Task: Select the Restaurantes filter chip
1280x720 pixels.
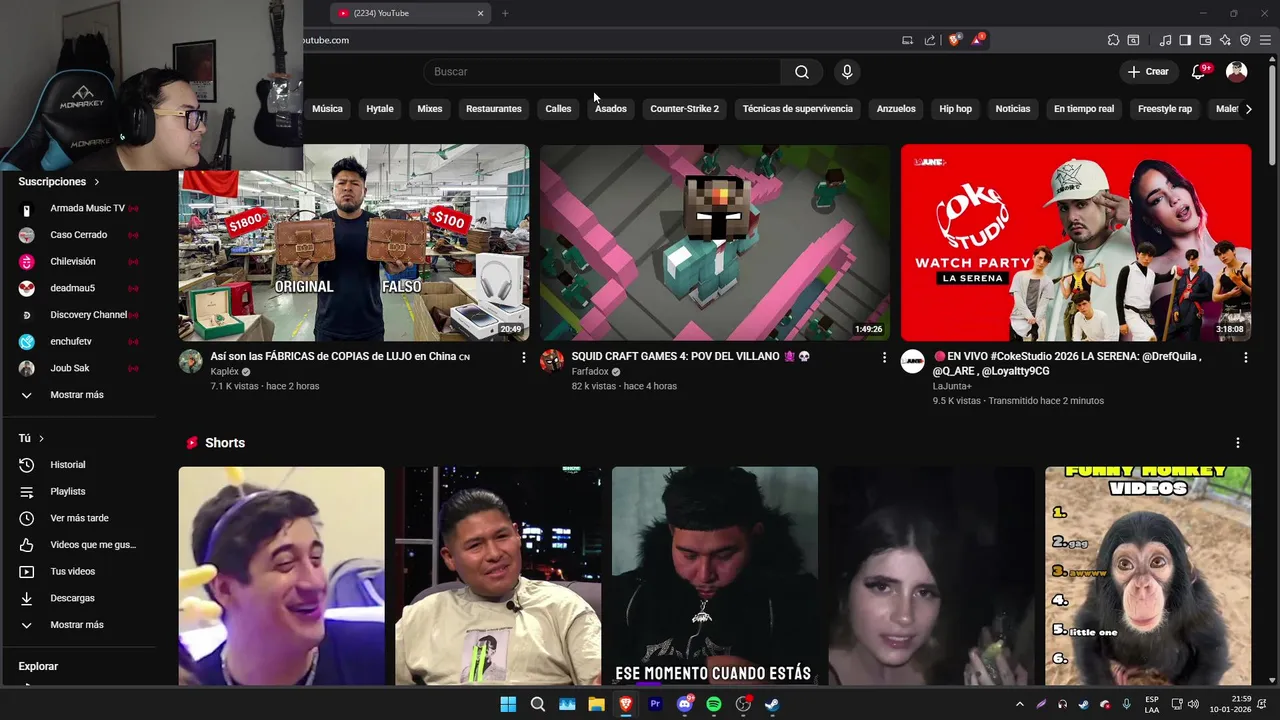Action: [x=494, y=109]
